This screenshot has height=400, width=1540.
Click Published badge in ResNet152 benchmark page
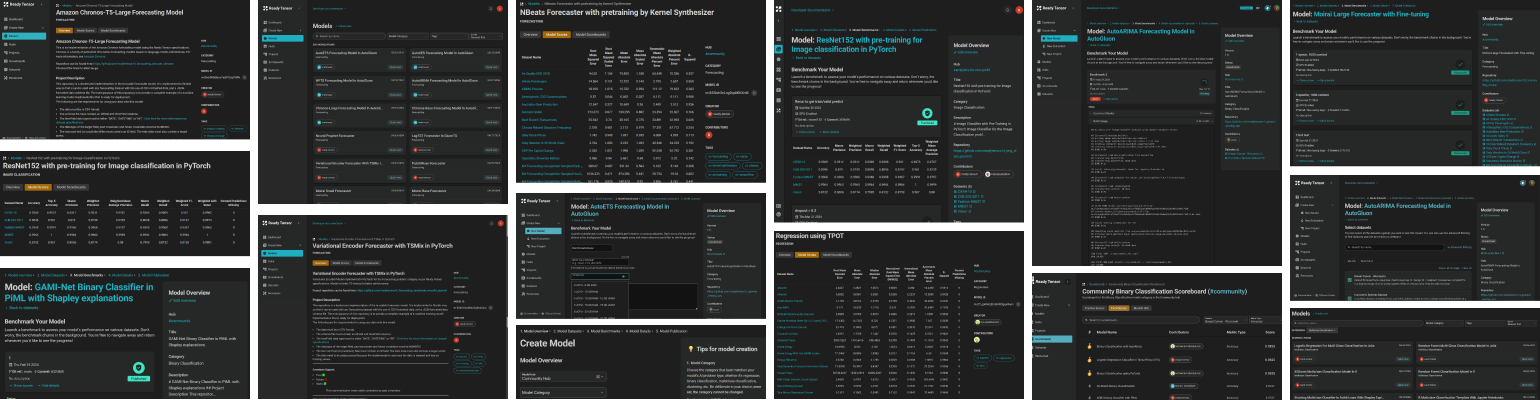(927, 123)
